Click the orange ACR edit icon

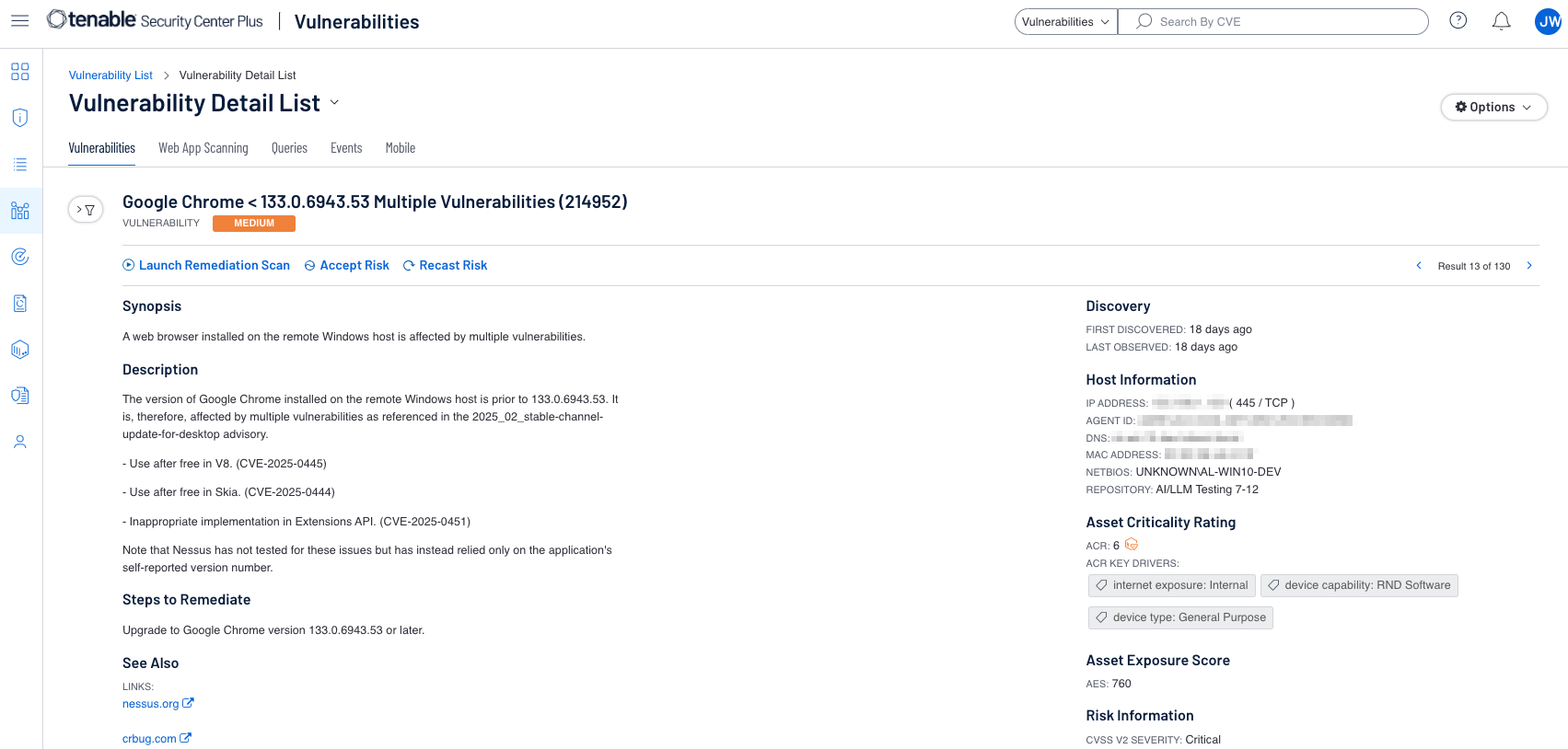pos(1132,545)
